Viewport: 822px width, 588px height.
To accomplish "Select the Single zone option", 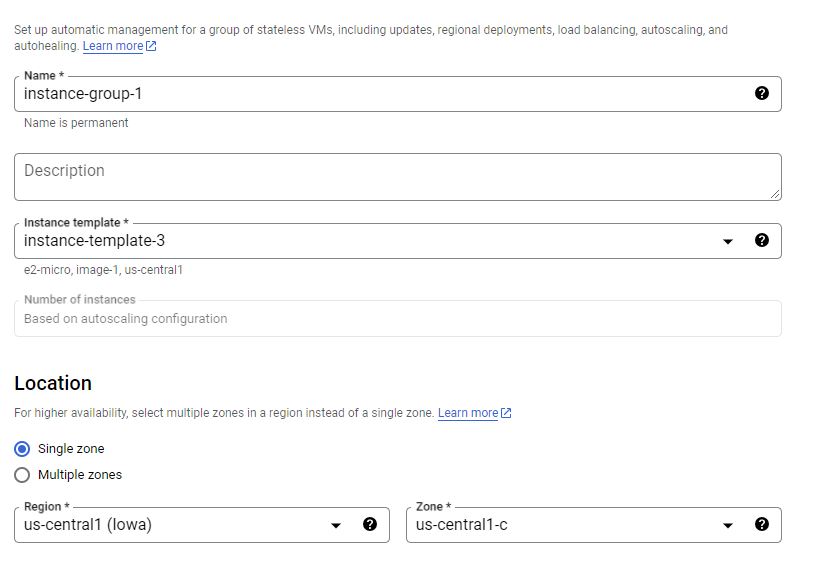I will 22,448.
